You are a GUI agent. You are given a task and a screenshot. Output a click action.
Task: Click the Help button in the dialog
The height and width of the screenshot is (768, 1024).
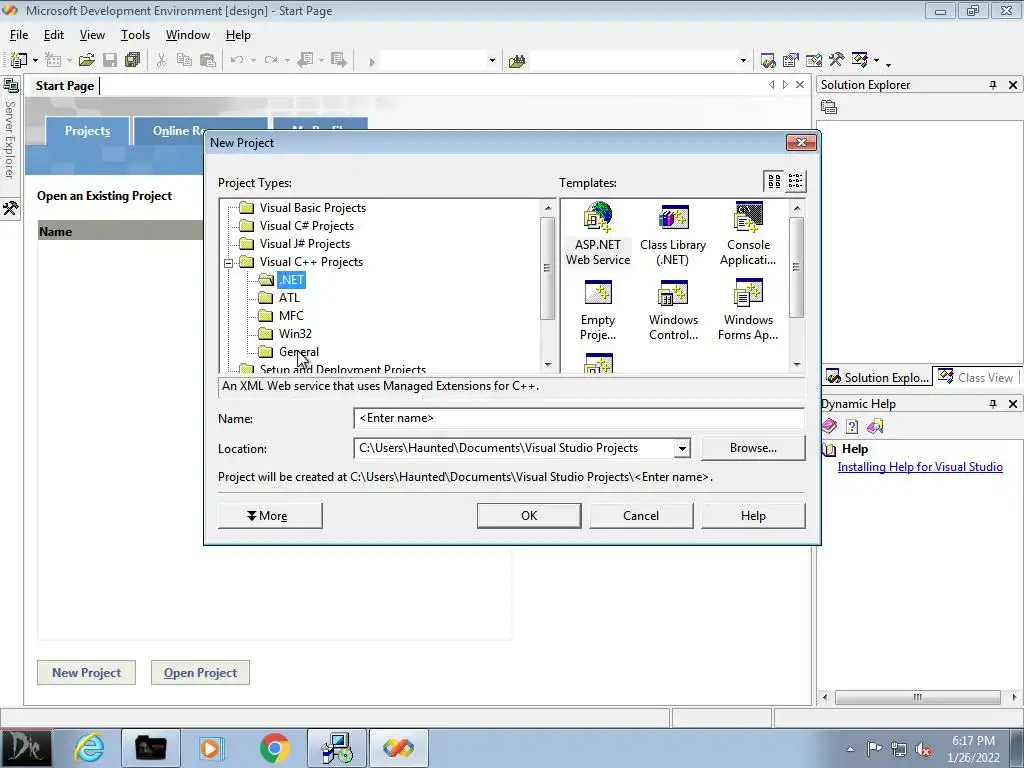point(753,516)
